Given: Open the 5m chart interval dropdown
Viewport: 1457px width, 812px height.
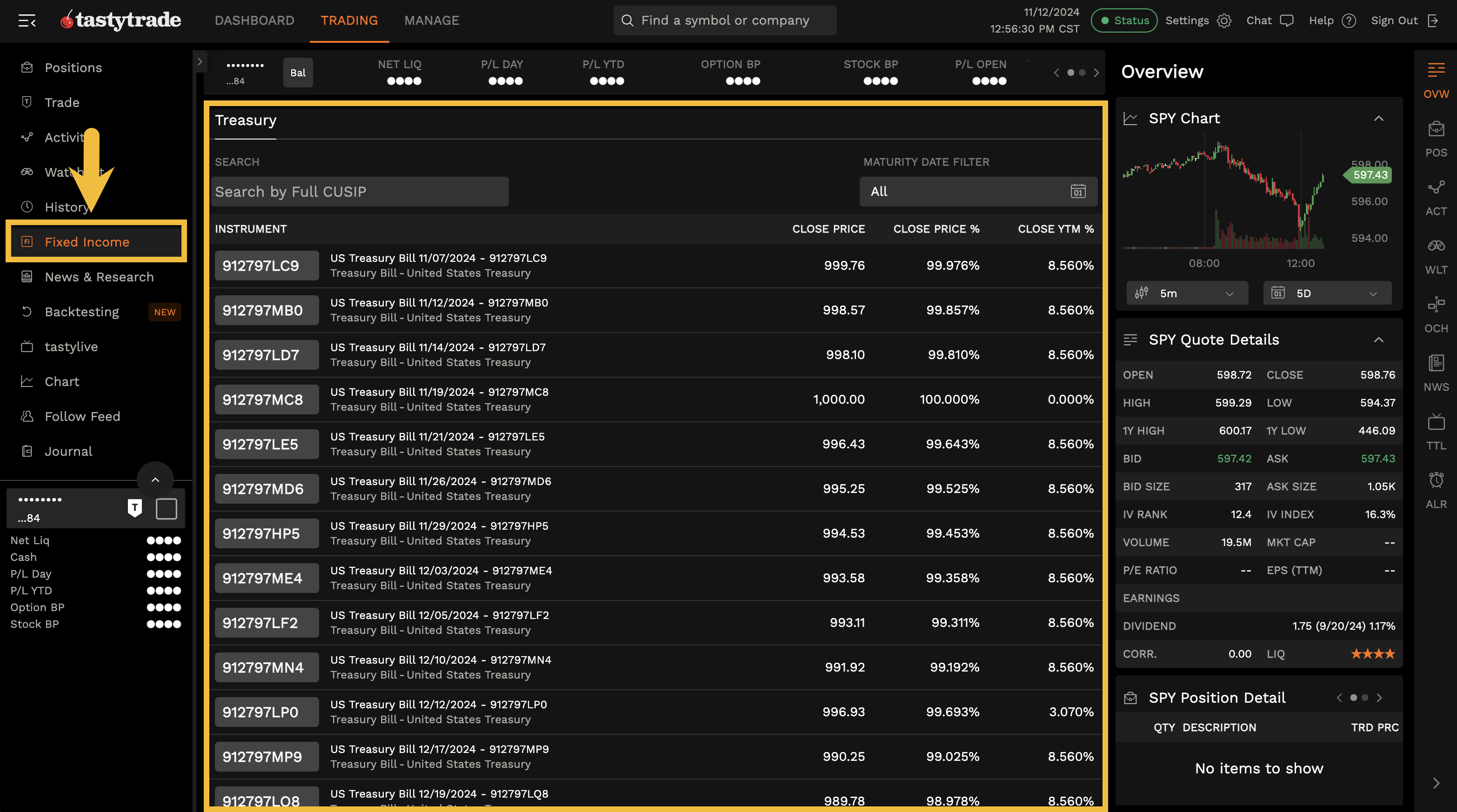Looking at the screenshot, I should (1187, 293).
